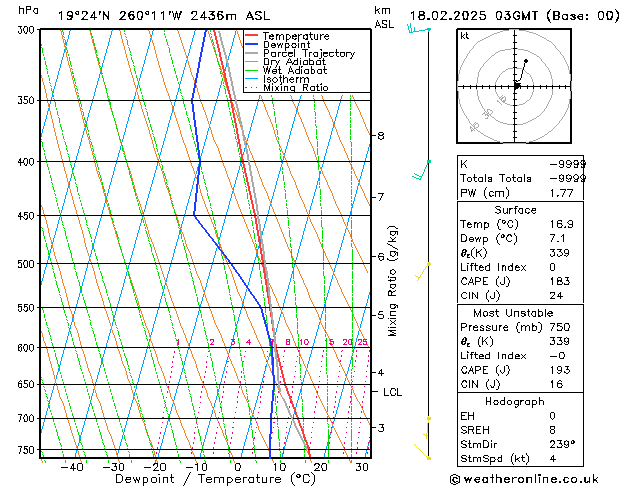629x486 pixels.
Task: Click the '30' temperature axis tick
Action: tap(362, 467)
